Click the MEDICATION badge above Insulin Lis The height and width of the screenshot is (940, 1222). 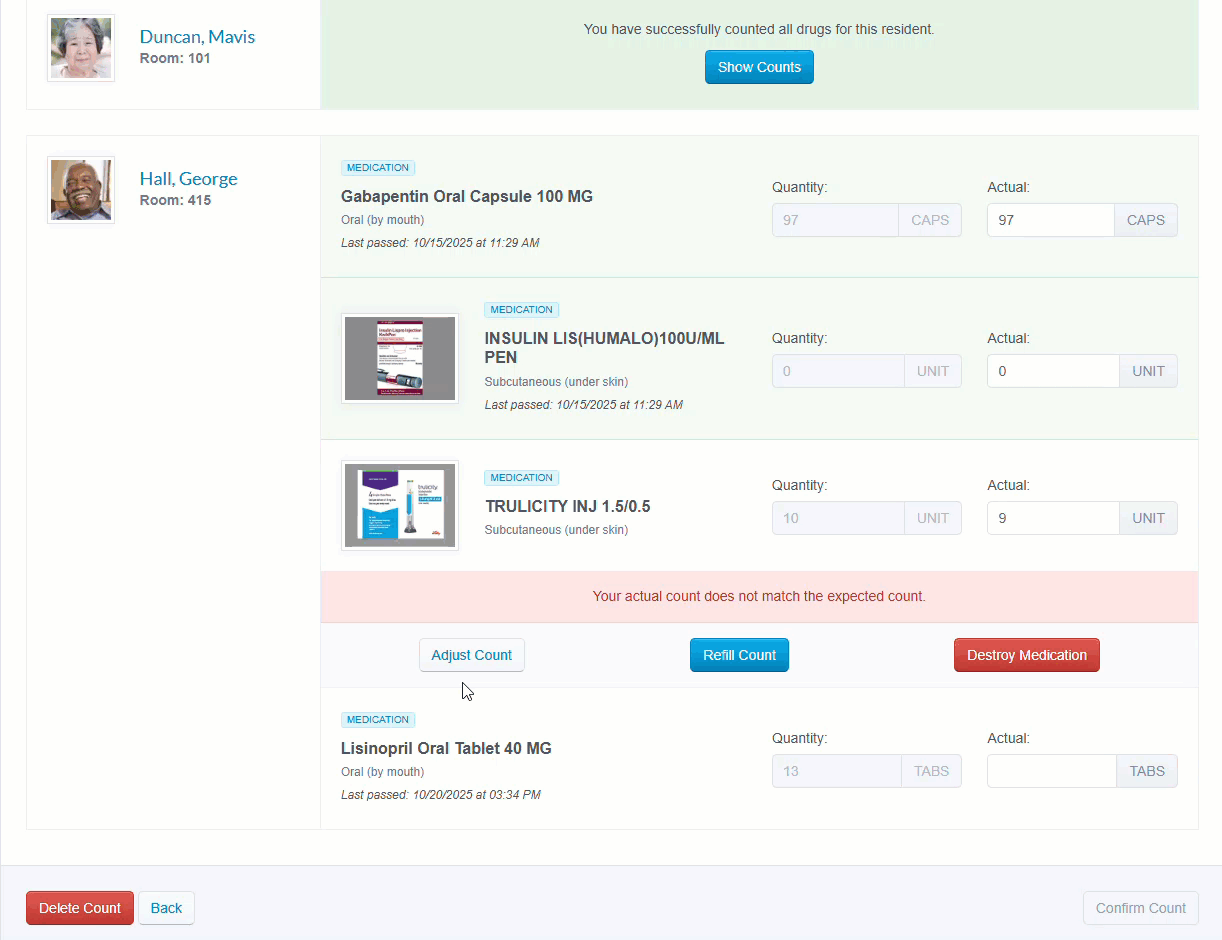pos(521,310)
